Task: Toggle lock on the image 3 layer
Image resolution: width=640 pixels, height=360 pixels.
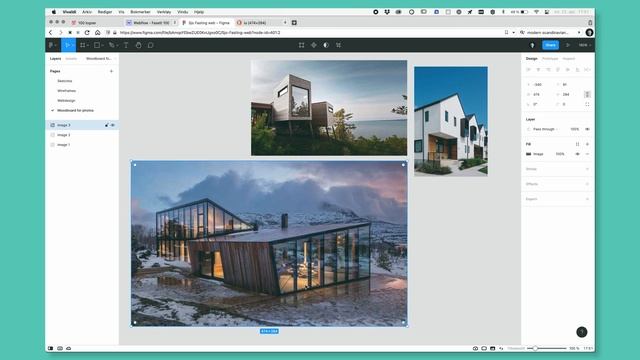Action: (107, 125)
